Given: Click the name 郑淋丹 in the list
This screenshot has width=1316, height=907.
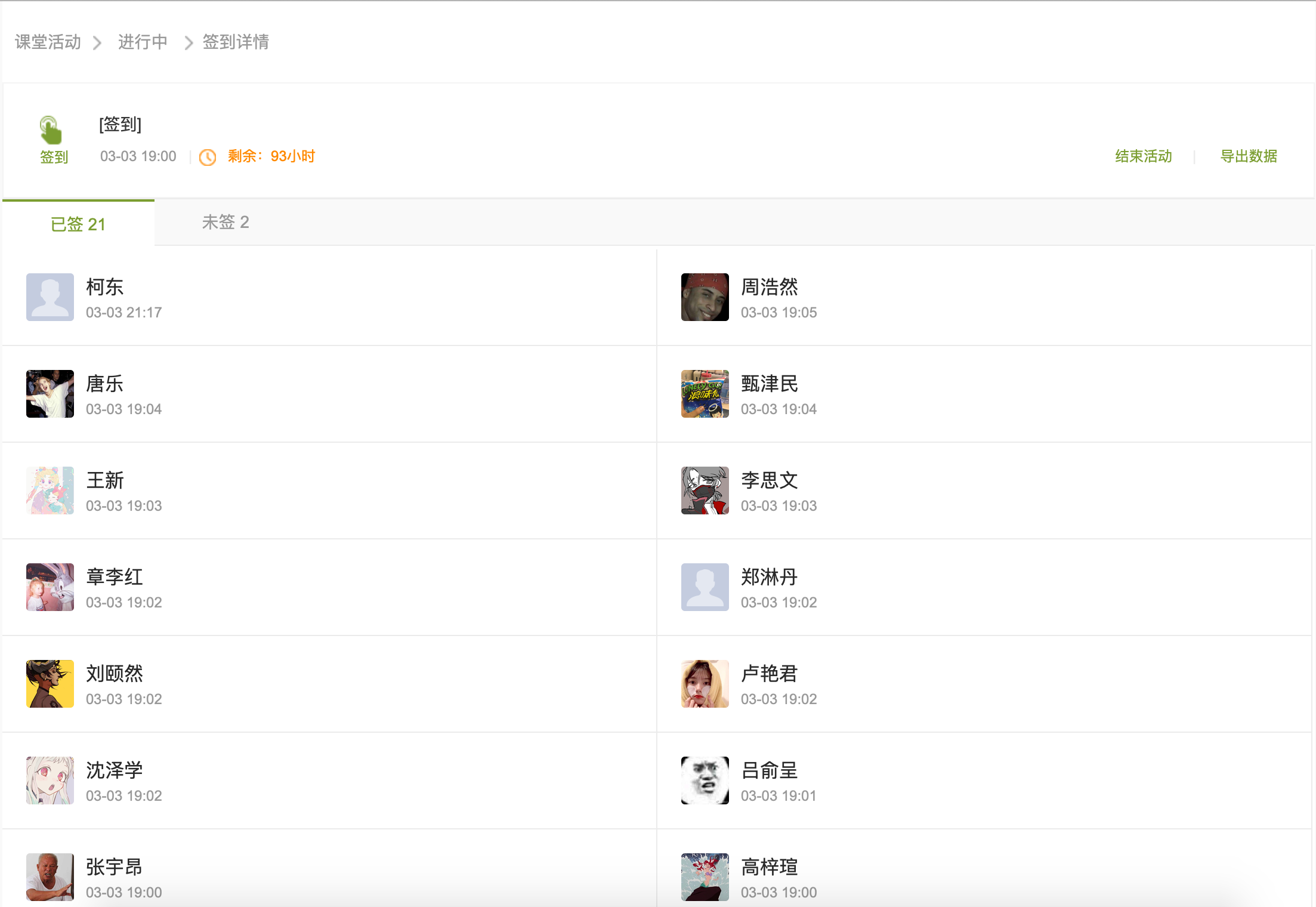Looking at the screenshot, I should pos(770,577).
